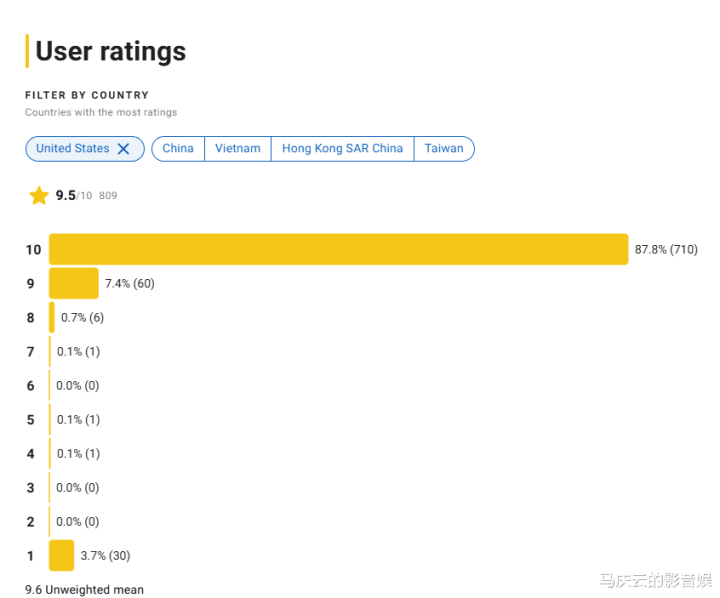Click the 9-star rating bar
Screen dimensions: 720x598
click(x=74, y=283)
